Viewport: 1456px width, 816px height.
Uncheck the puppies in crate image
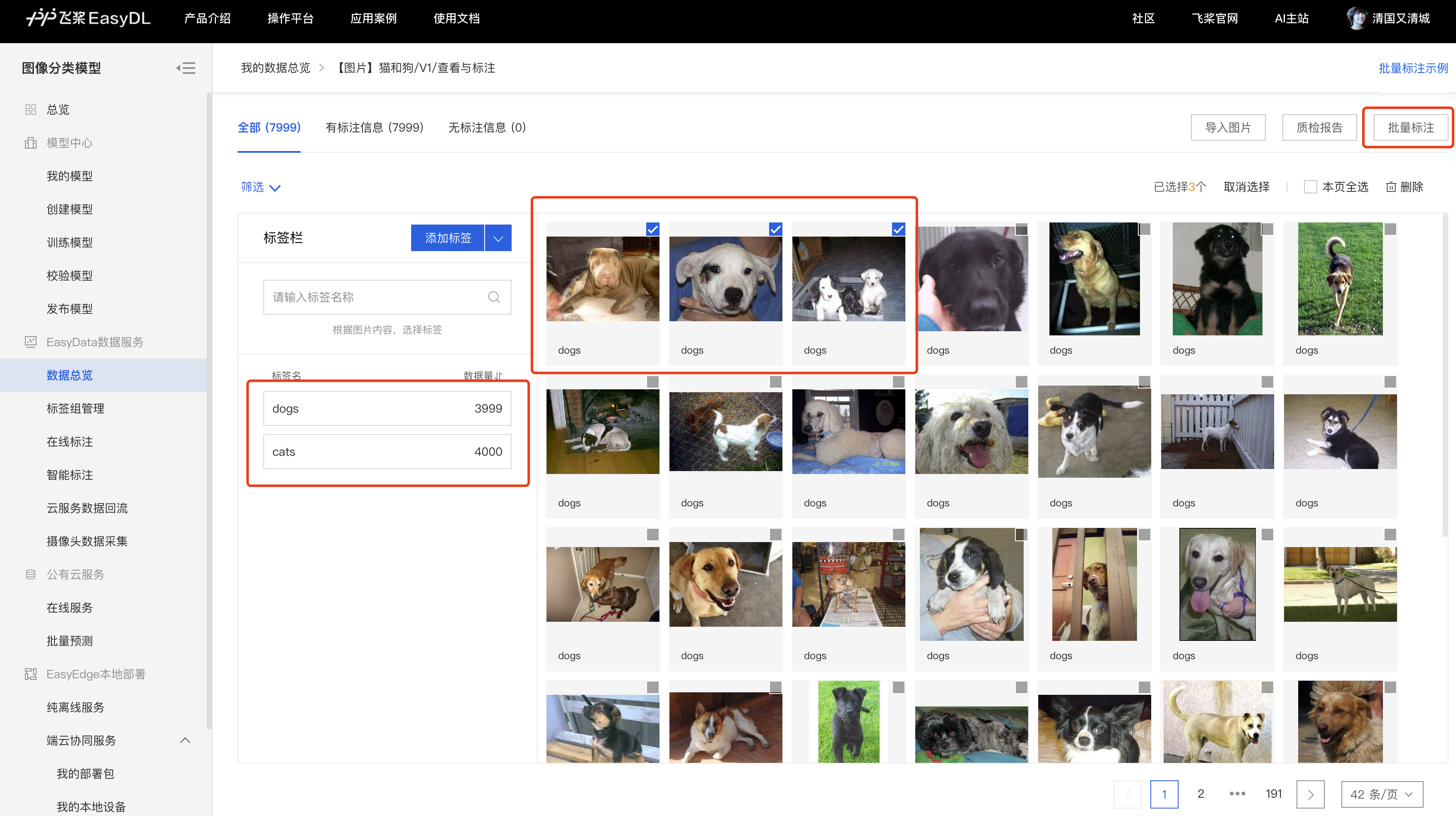pyautogui.click(x=898, y=229)
